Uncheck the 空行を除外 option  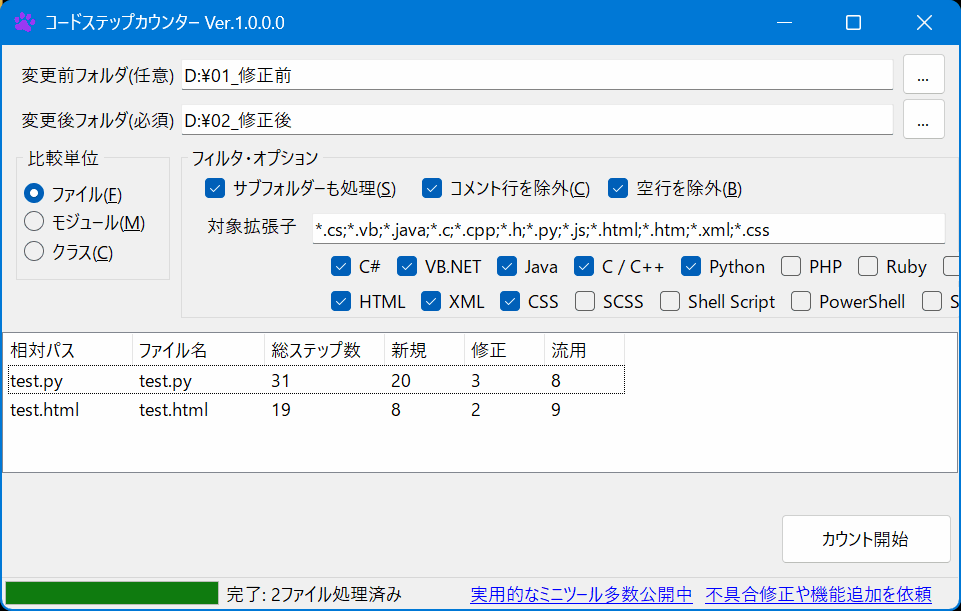click(x=618, y=188)
